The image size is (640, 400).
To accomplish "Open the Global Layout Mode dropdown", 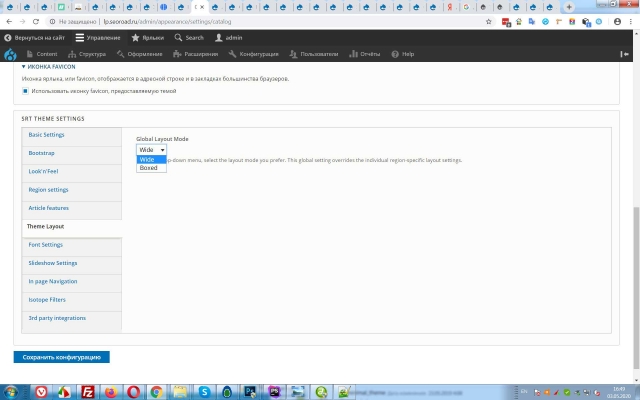I will pyautogui.click(x=151, y=149).
